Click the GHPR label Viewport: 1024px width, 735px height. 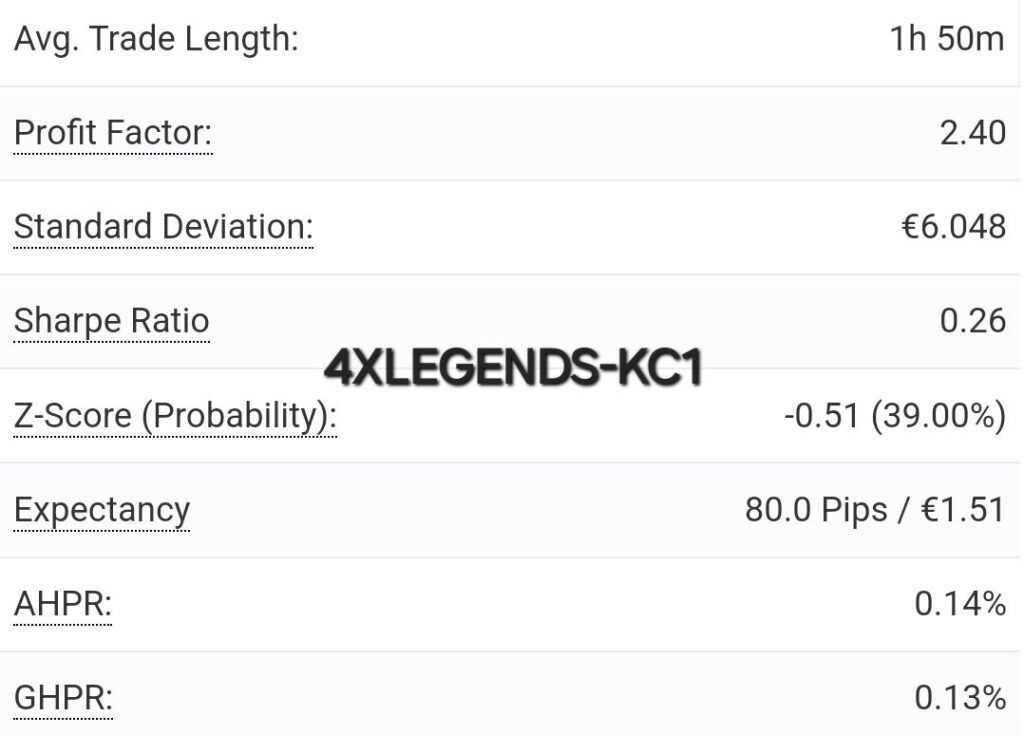point(63,698)
